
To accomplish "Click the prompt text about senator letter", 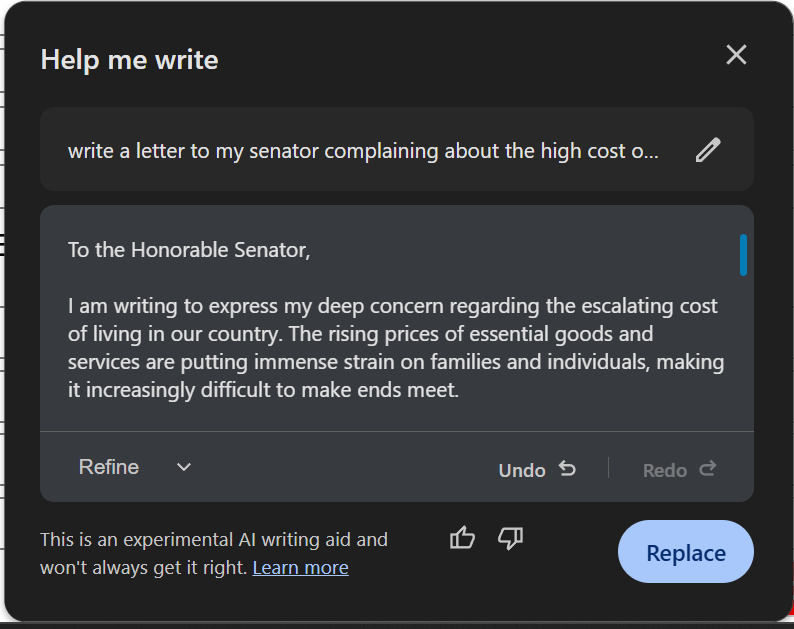I will coord(363,151).
